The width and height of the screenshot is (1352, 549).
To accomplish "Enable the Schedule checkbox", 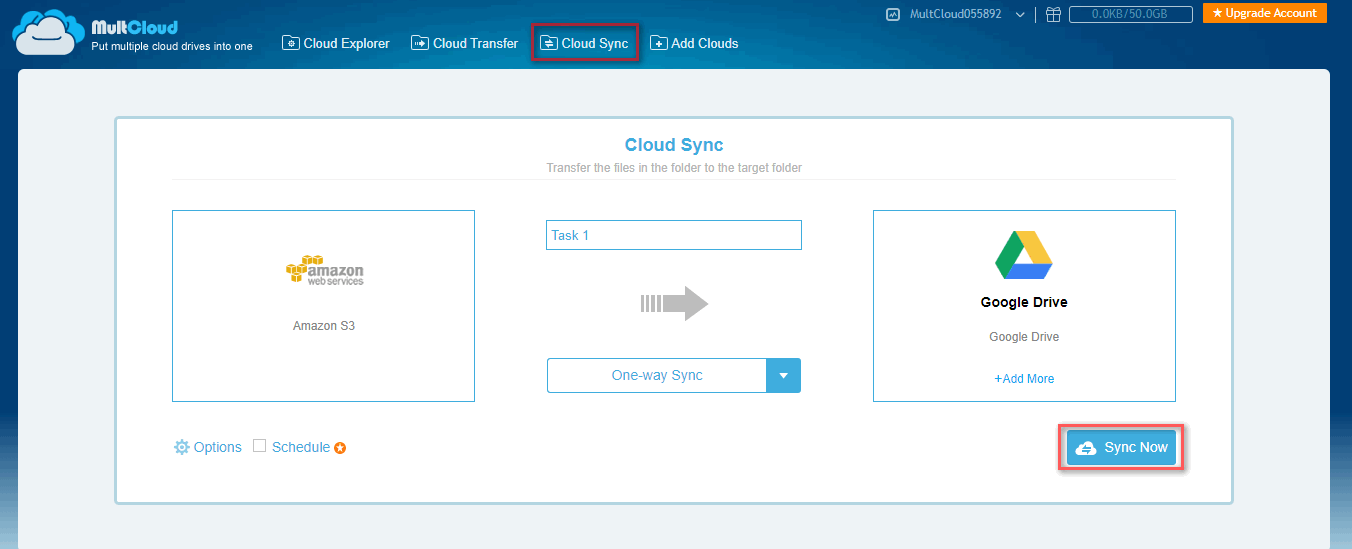I will coord(260,446).
